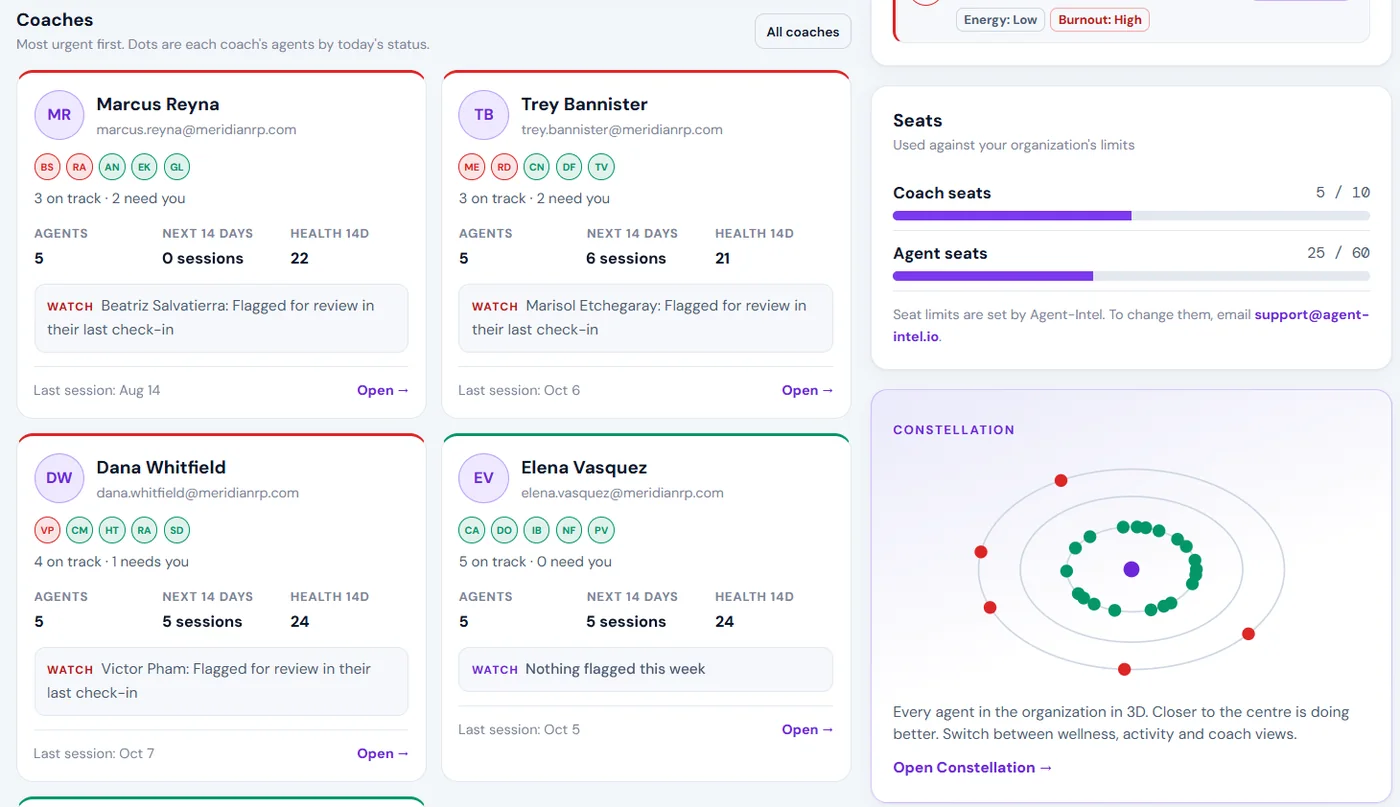Open the Constellation view link
The image size is (1400, 807).
[973, 767]
